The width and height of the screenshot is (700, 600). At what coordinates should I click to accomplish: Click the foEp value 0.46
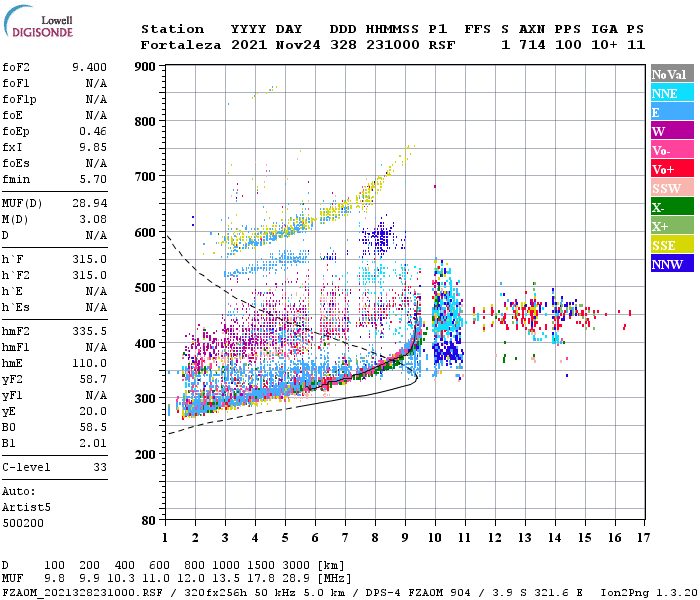click(93, 131)
